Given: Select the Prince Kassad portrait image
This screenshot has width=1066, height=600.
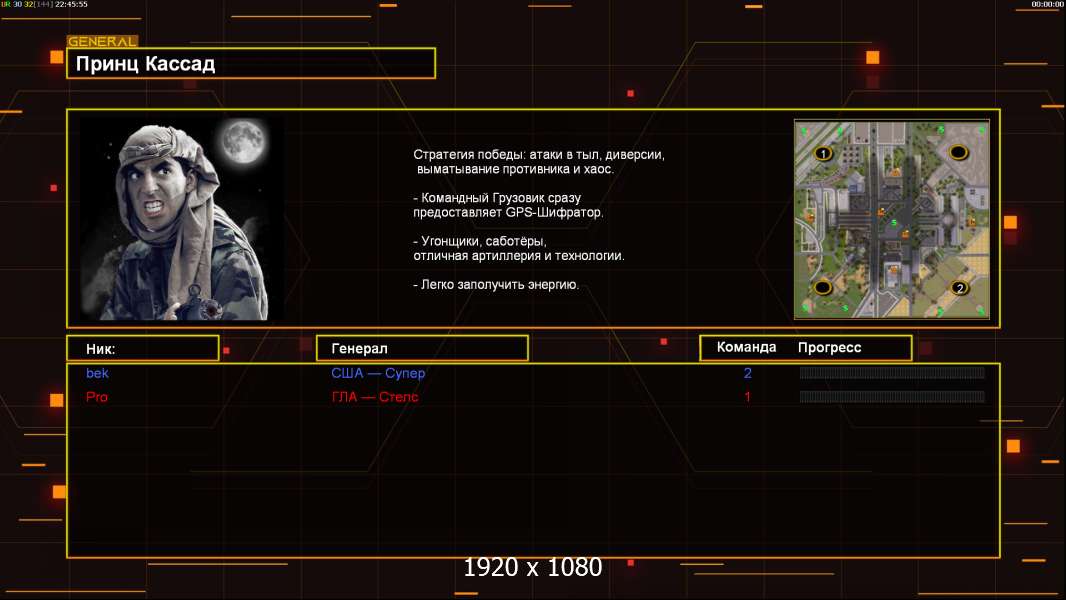Looking at the screenshot, I should click(x=182, y=219).
